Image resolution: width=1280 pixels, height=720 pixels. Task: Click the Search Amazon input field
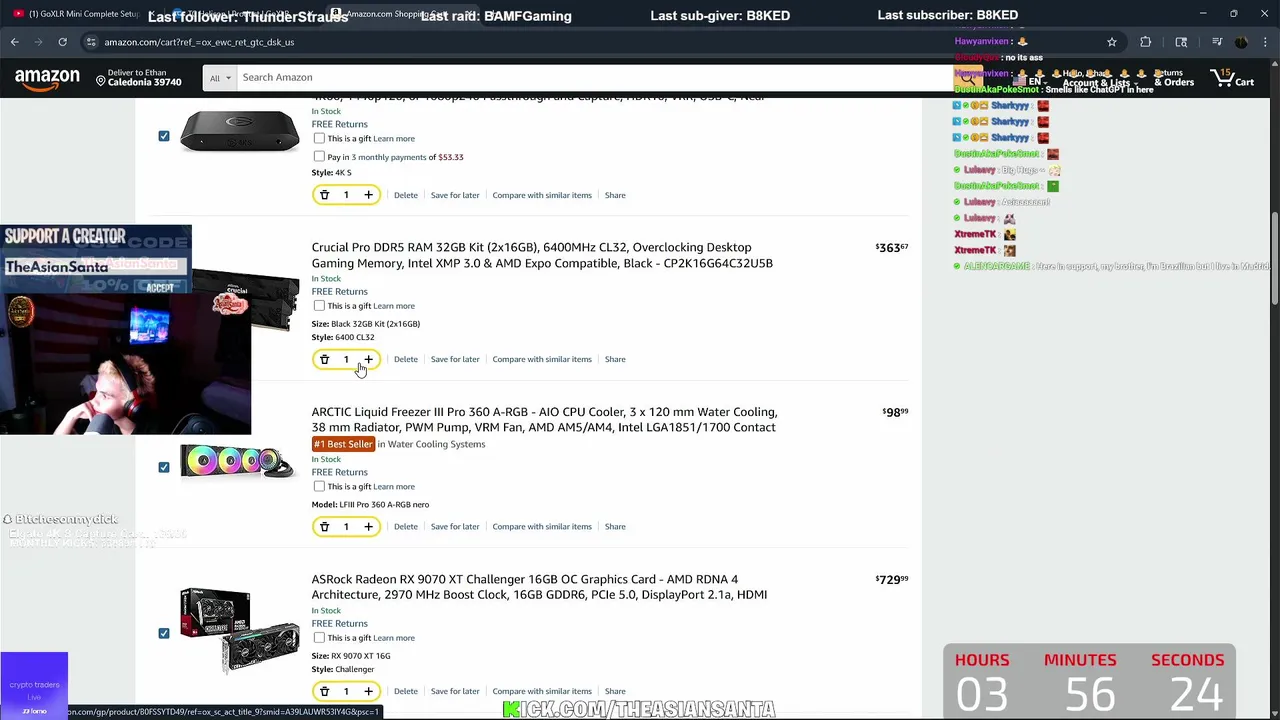[x=595, y=78]
